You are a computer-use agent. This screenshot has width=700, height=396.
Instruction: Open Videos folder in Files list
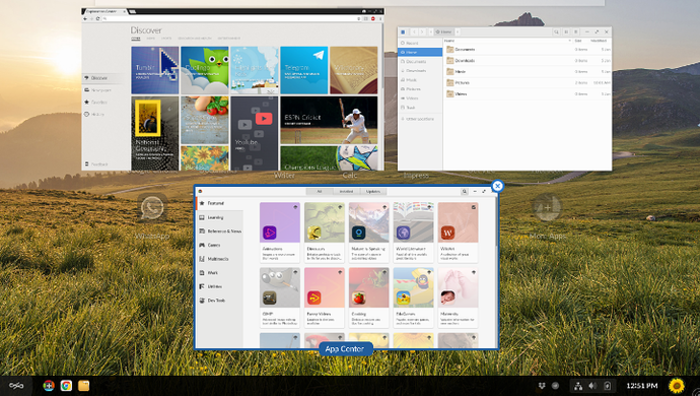pos(527,94)
